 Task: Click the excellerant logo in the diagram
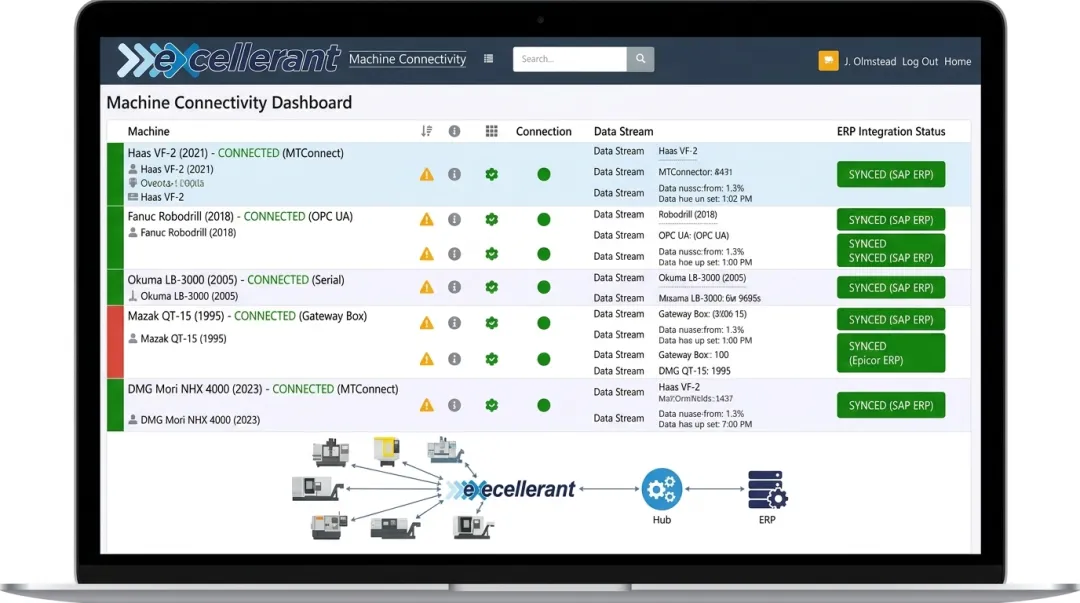point(510,489)
